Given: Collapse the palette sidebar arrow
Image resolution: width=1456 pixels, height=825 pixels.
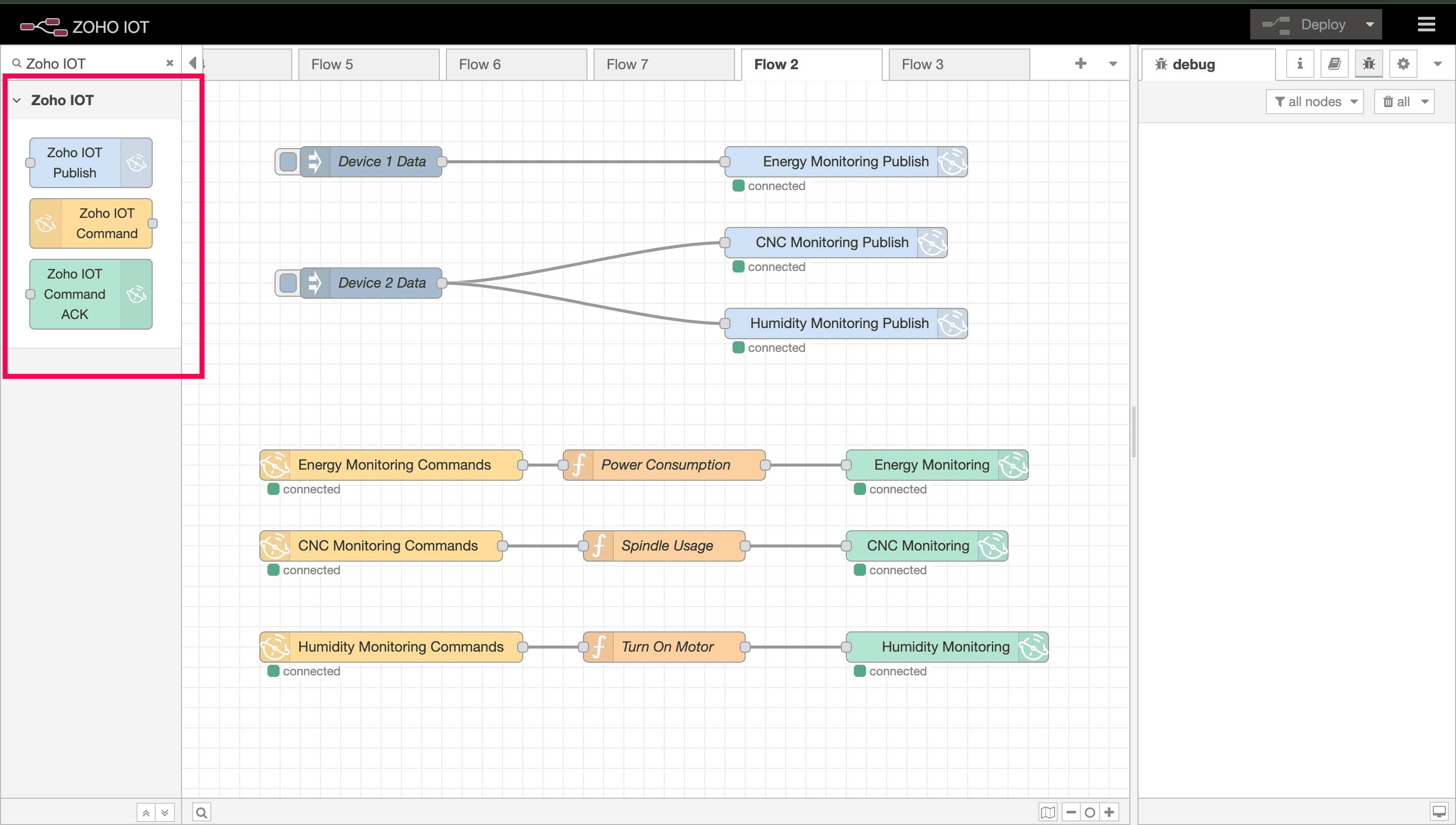Looking at the screenshot, I should tap(193, 62).
